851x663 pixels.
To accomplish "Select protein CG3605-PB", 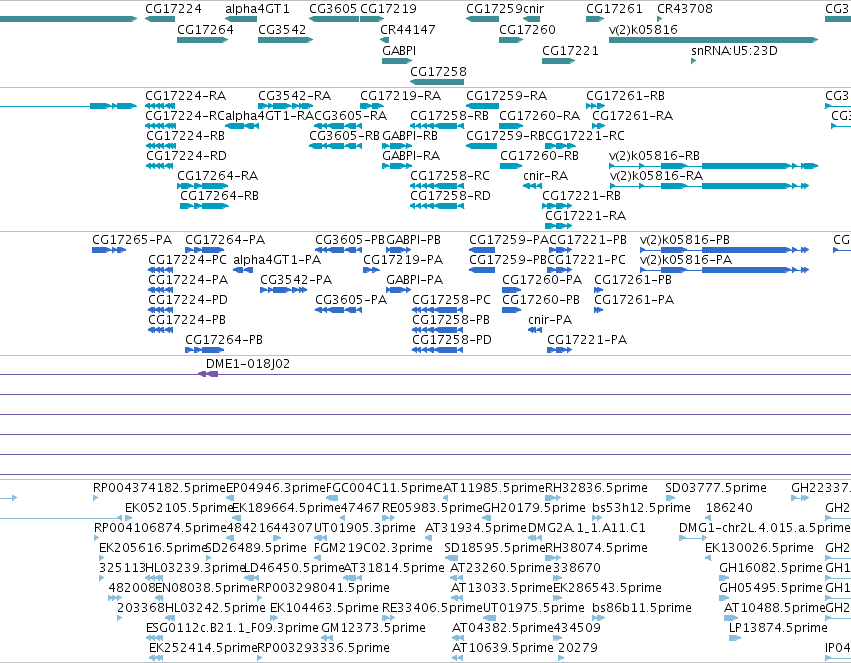I will (339, 250).
